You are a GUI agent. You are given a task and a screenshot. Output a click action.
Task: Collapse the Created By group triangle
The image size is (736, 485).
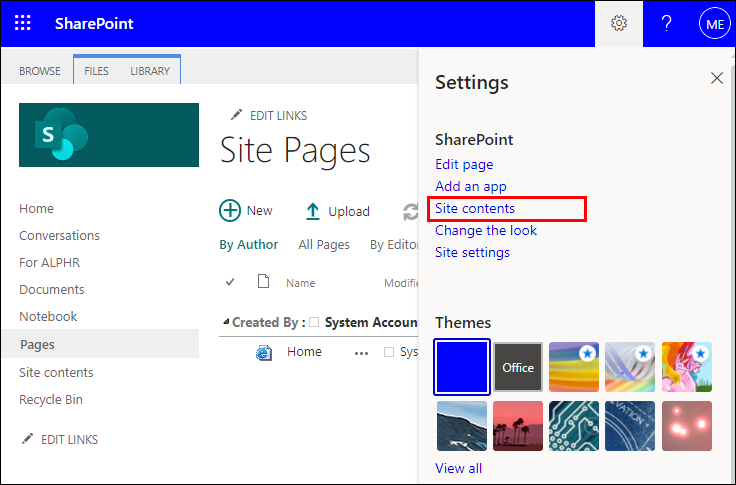tap(225, 322)
